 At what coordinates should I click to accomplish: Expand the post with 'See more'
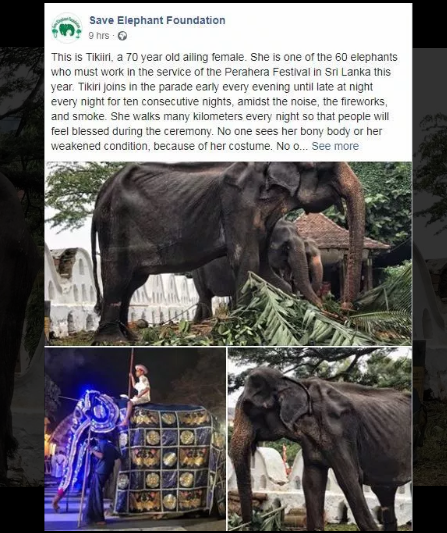point(335,146)
